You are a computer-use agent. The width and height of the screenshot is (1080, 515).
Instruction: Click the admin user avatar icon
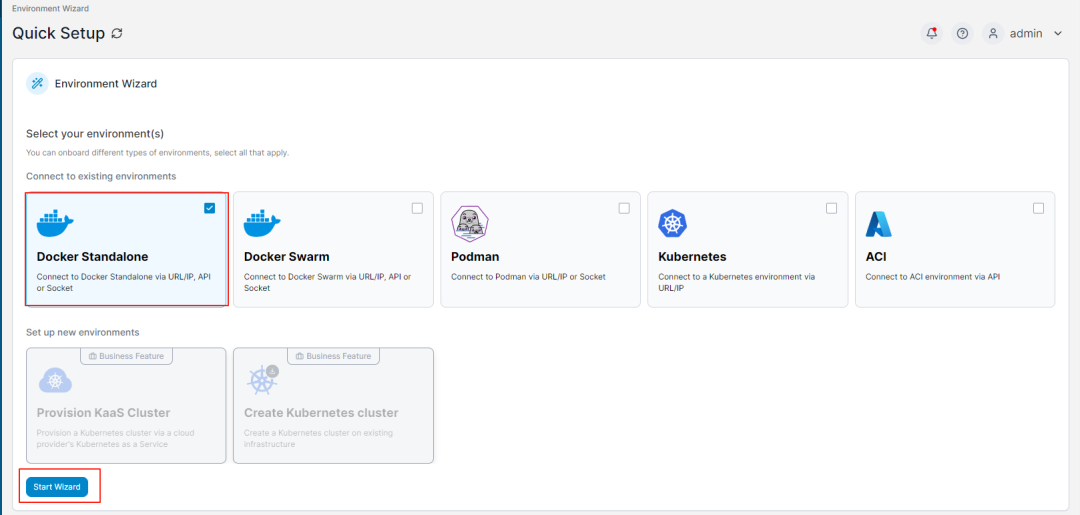[993, 33]
